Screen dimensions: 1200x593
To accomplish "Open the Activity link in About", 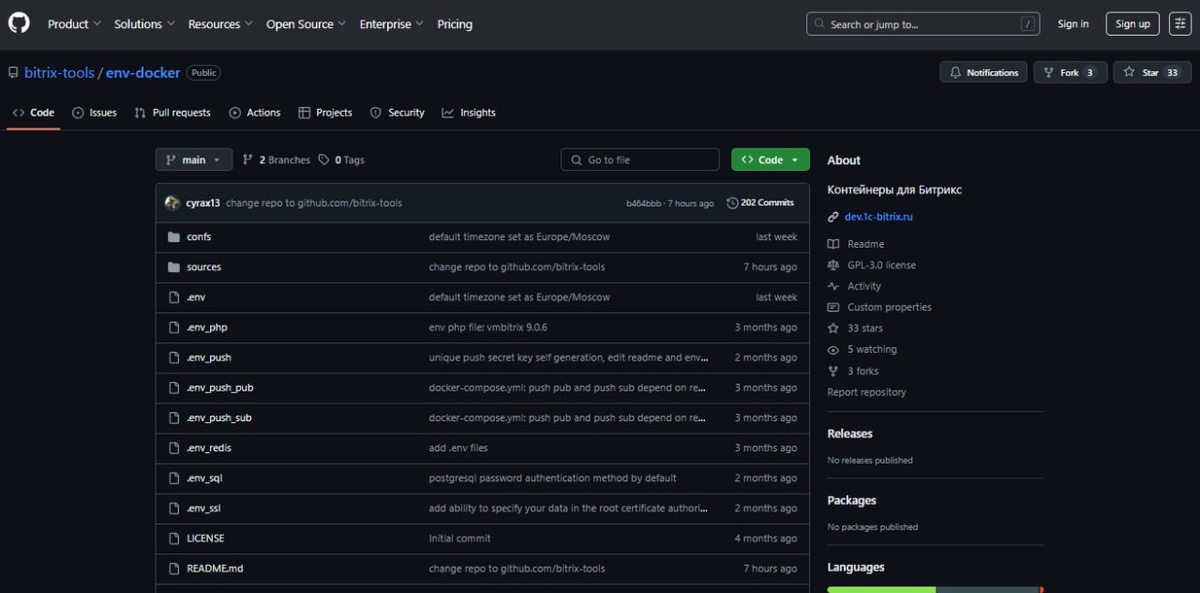I will click(855, 286).
